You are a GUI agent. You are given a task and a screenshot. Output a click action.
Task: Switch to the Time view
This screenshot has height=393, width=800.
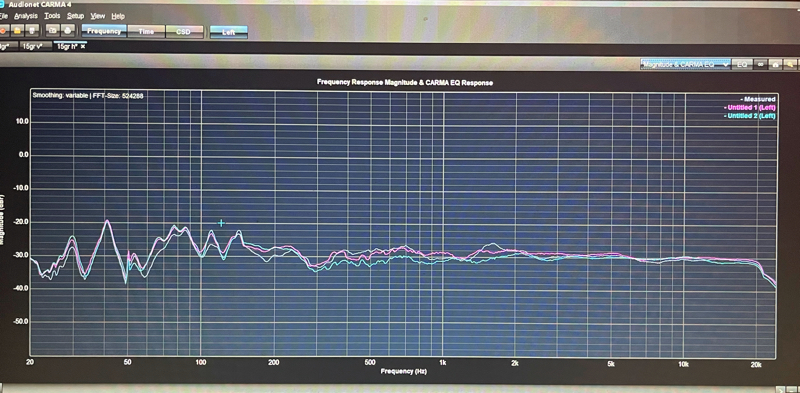(x=146, y=32)
